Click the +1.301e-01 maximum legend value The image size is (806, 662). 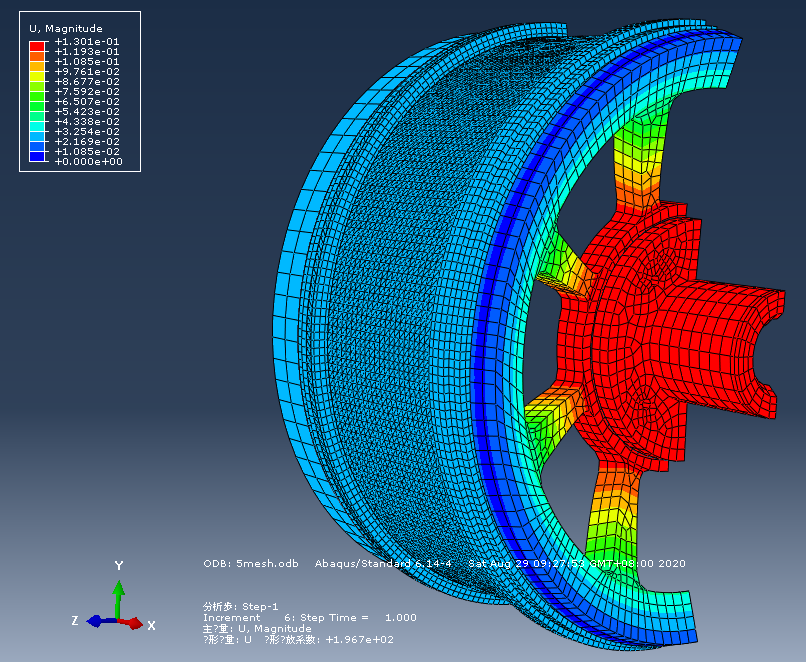tap(87, 41)
